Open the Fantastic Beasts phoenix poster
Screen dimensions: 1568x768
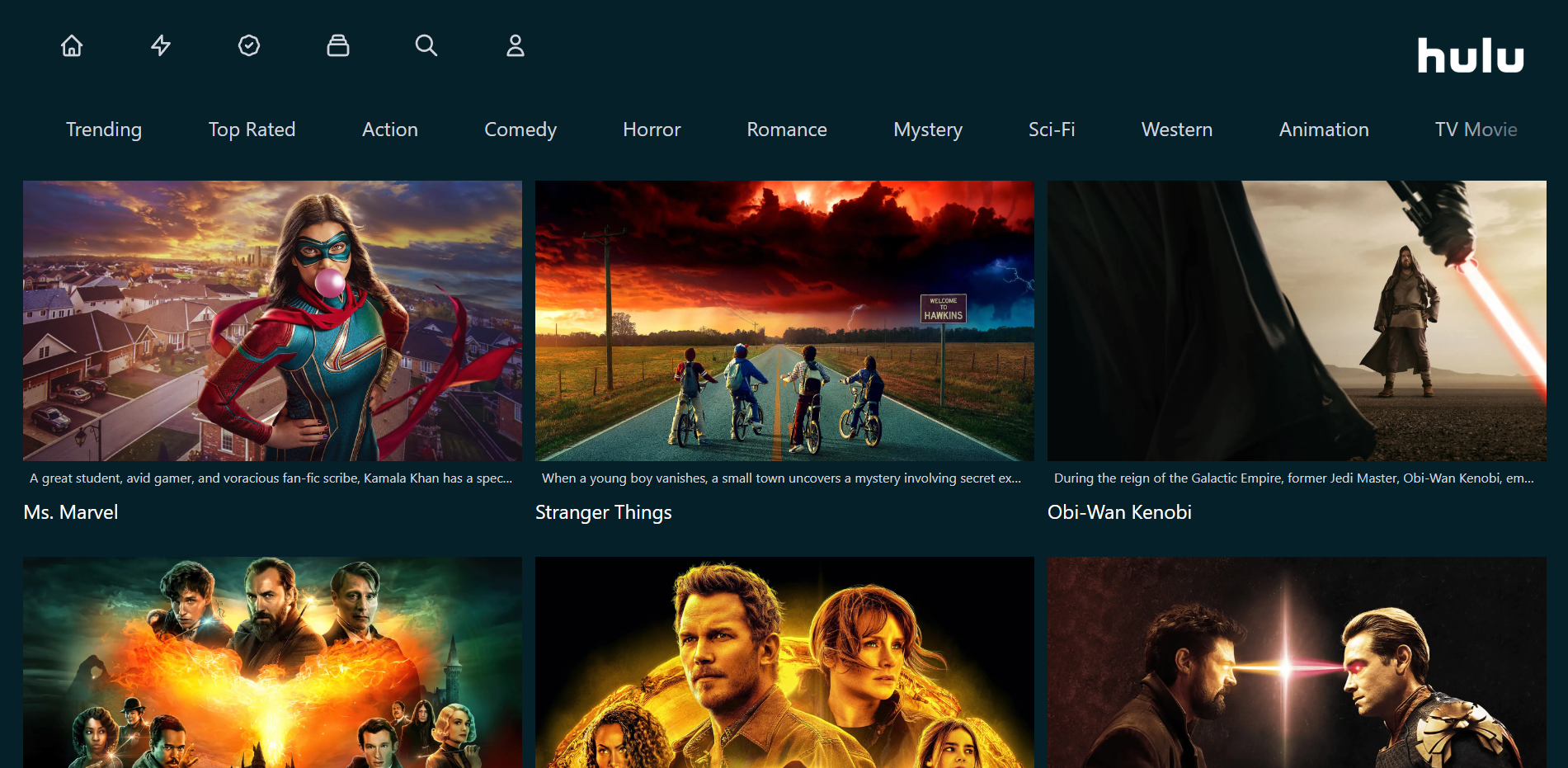point(272,662)
